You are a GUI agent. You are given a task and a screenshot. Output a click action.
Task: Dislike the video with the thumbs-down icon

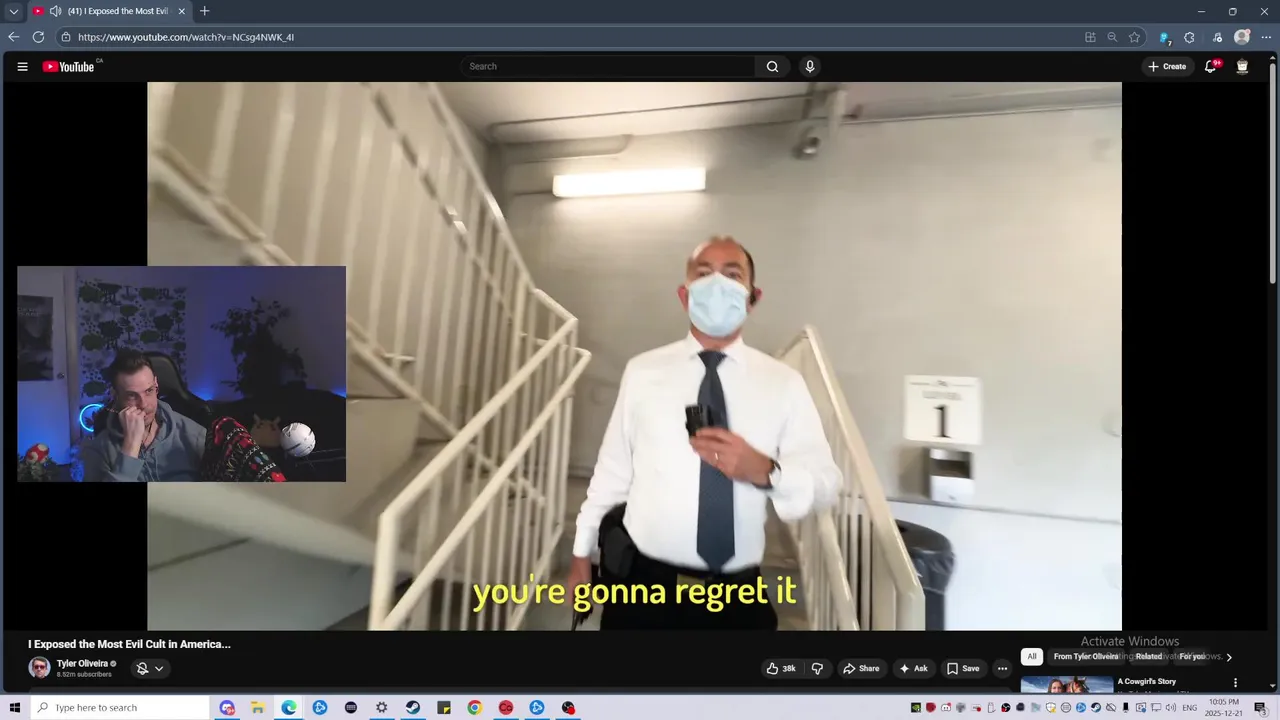tap(817, 669)
